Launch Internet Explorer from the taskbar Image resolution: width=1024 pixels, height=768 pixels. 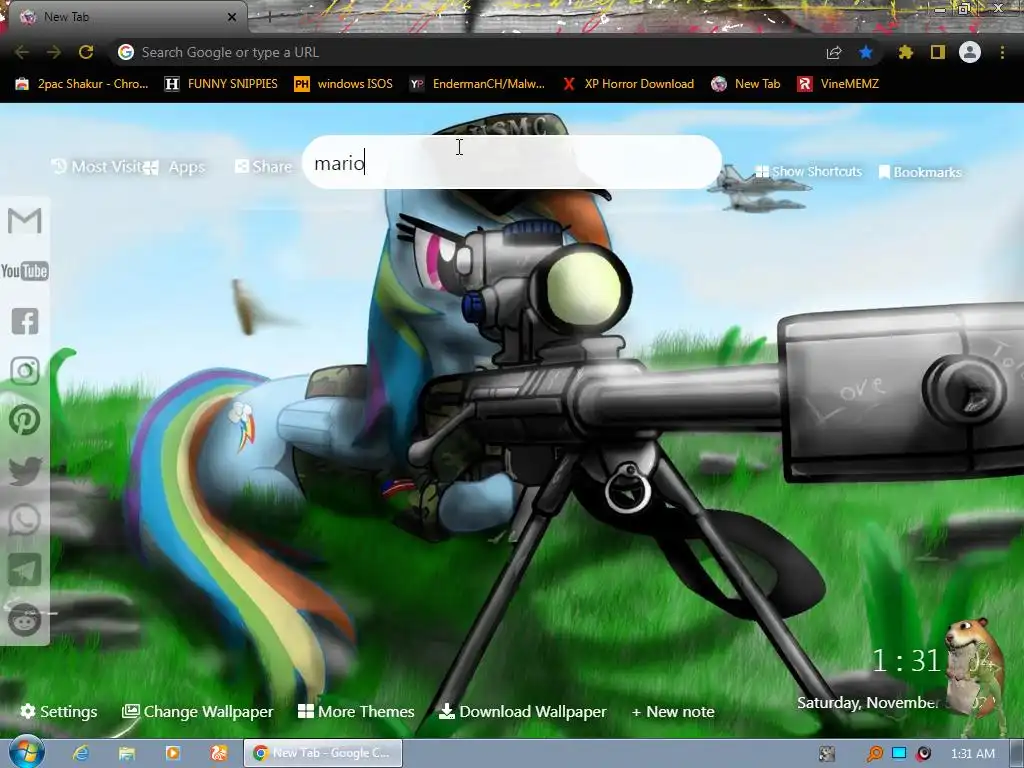click(82, 753)
